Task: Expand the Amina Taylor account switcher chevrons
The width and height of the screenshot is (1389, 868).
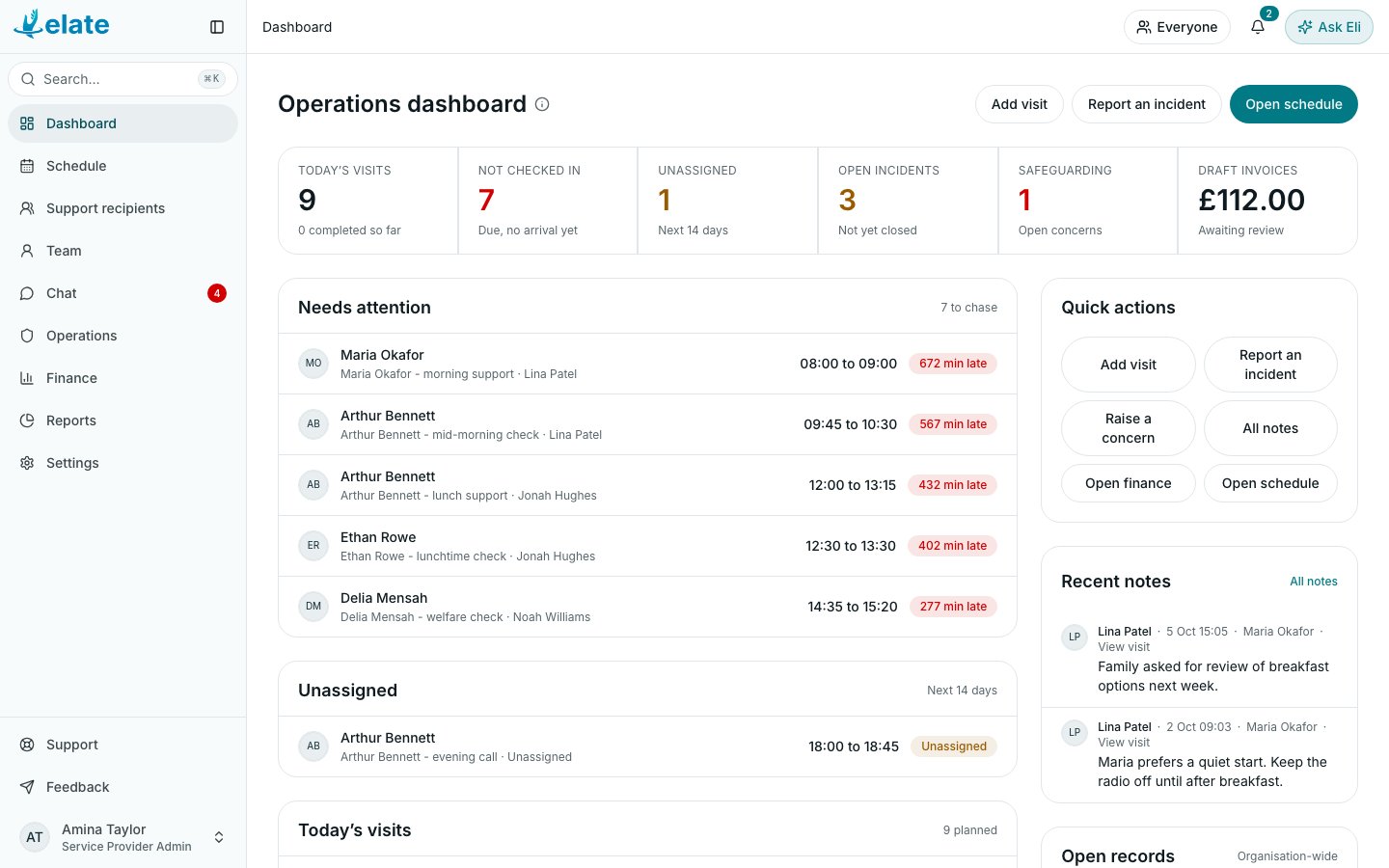Action: [219, 837]
